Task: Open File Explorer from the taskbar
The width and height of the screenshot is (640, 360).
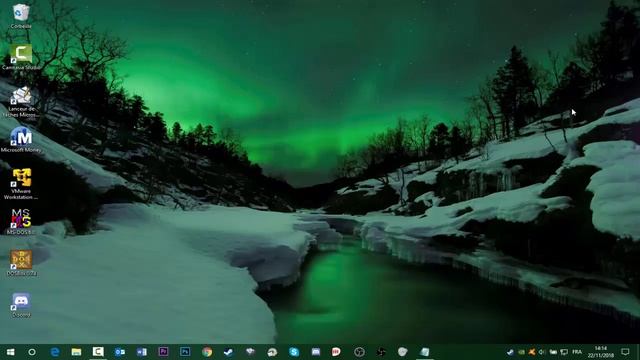Action: tap(76, 352)
